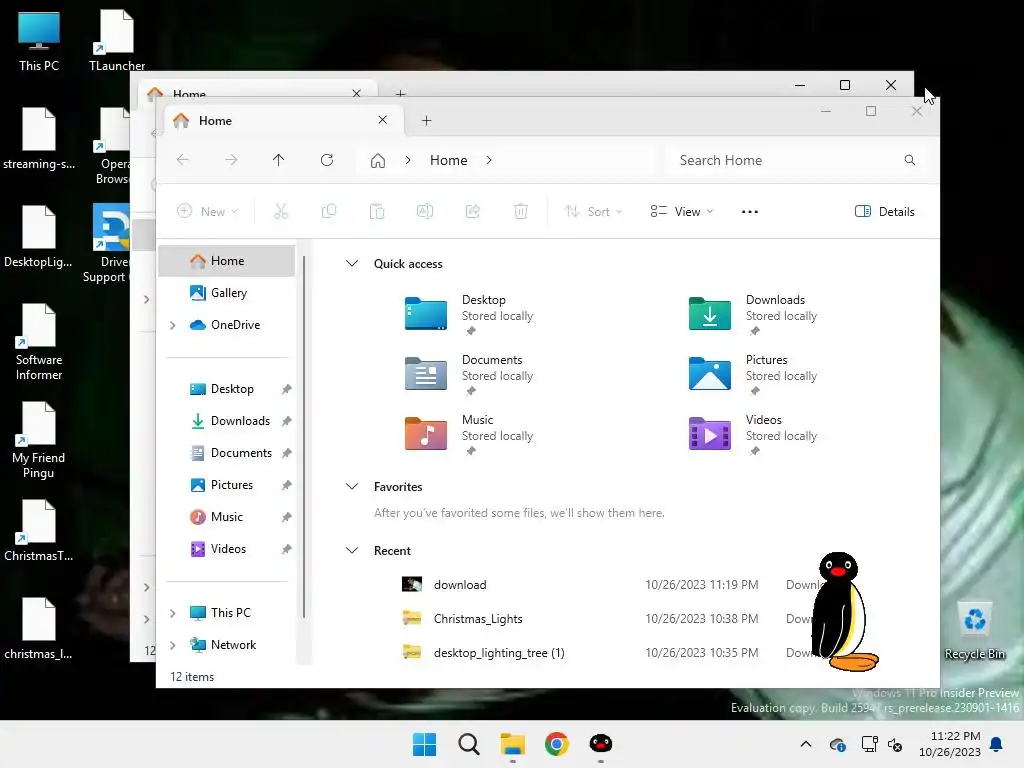The height and width of the screenshot is (768, 1024).
Task: Open the three-dot See more menu
Action: (750, 212)
